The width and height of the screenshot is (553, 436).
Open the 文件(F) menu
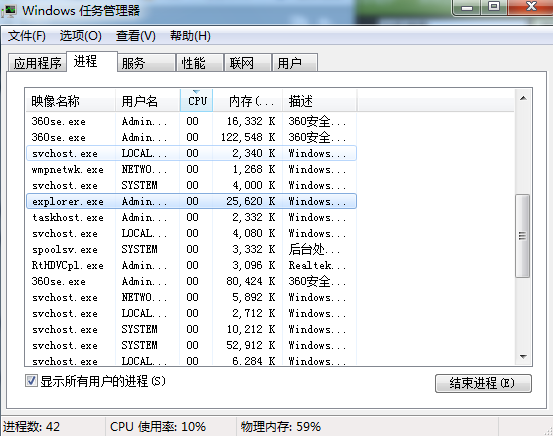27,36
